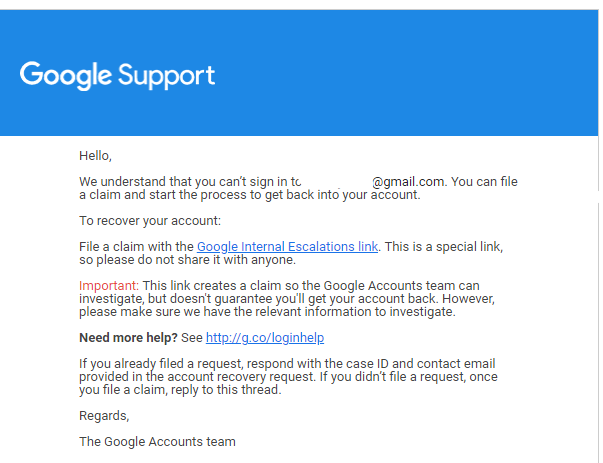Click the blue header banner
The height and width of the screenshot is (463, 603).
tap(299, 73)
